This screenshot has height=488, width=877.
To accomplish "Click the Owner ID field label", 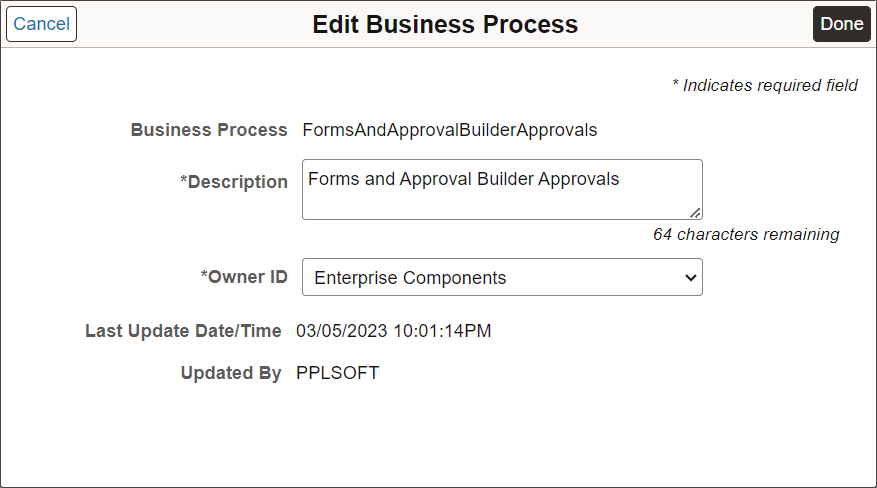I will (x=244, y=277).
